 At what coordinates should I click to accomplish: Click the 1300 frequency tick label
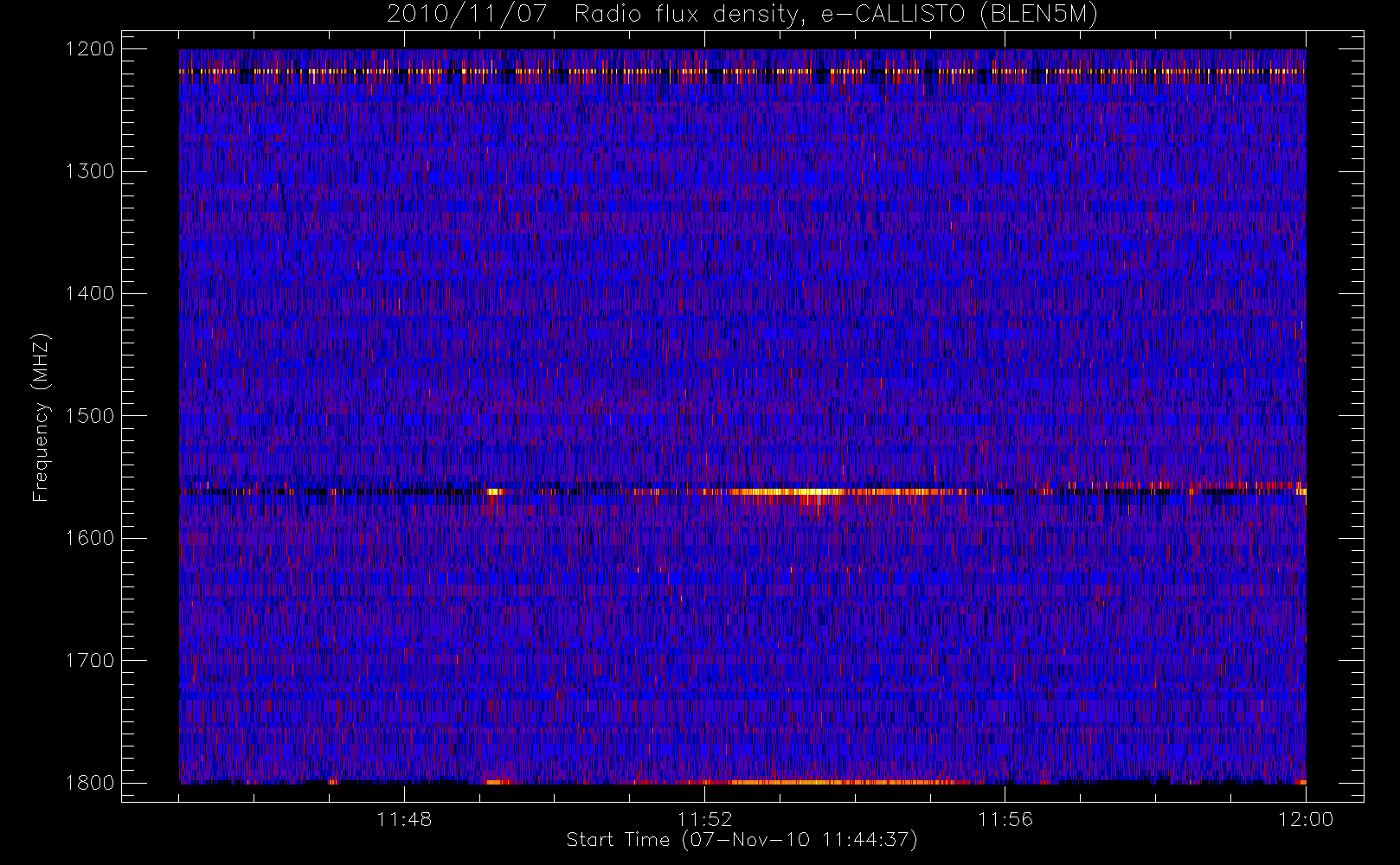pos(90,171)
